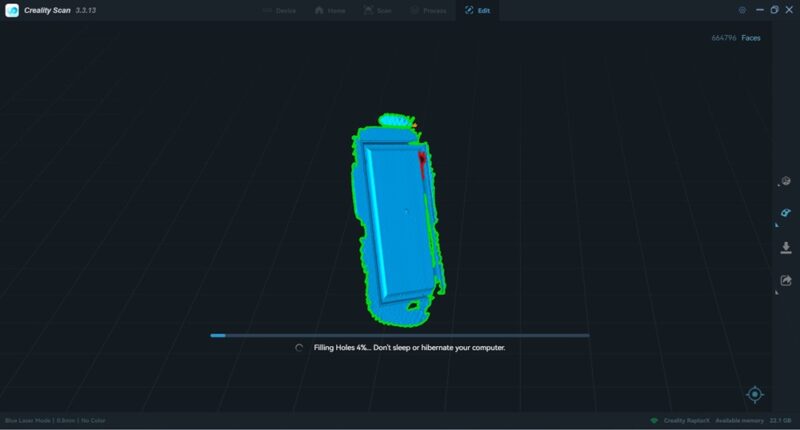The height and width of the screenshot is (430, 800).
Task: Click the Filling Holes progress bar
Action: pos(399,336)
